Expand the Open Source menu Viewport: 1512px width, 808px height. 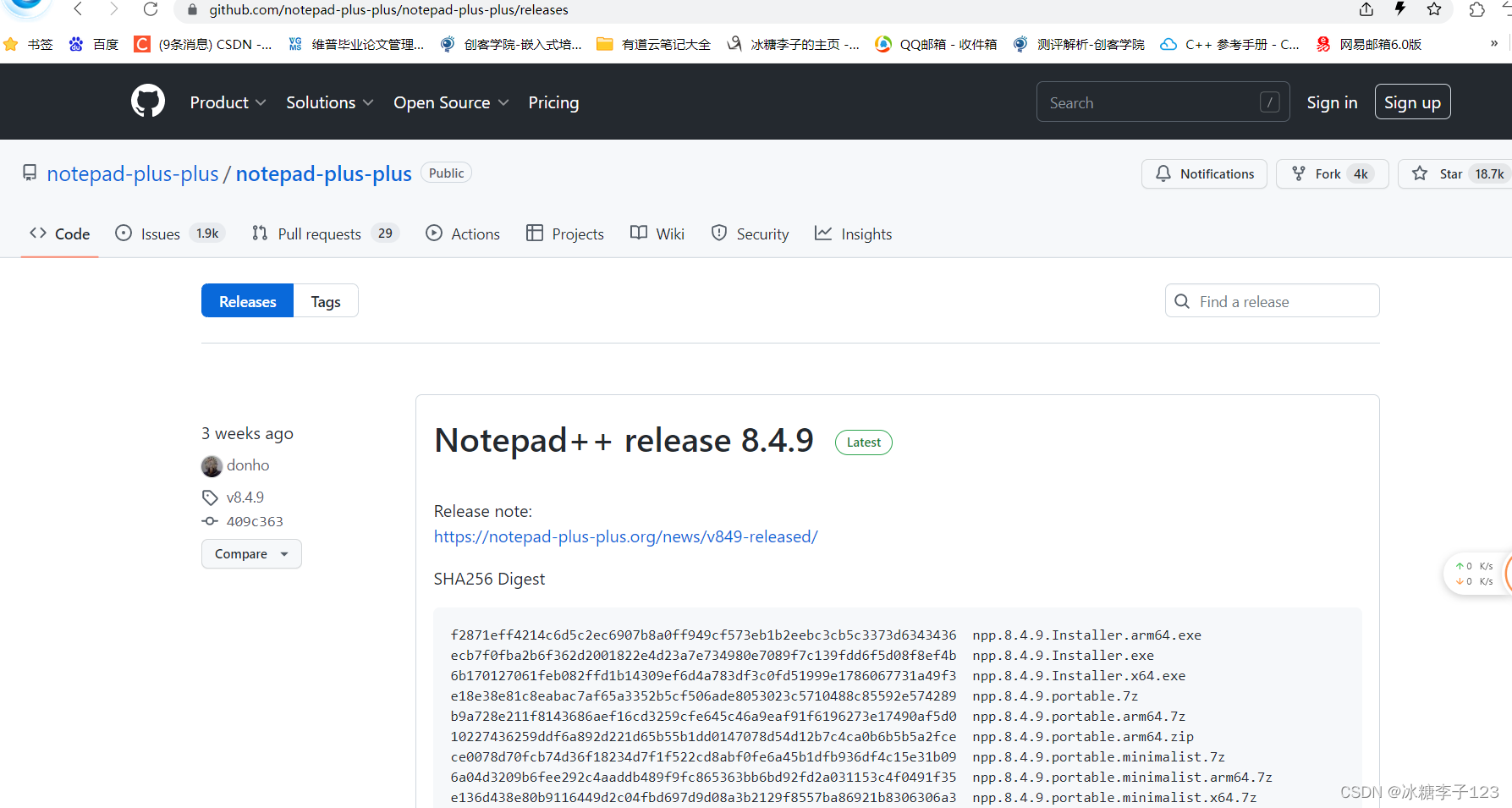pos(451,102)
